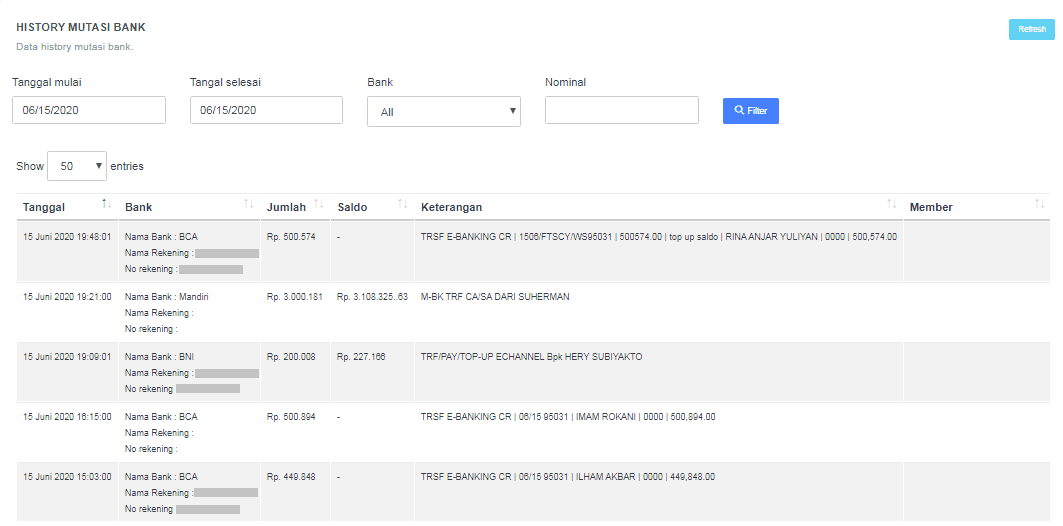Select the BNI row for HERY SUBIYAKTO
1063x526 pixels.
531,357
